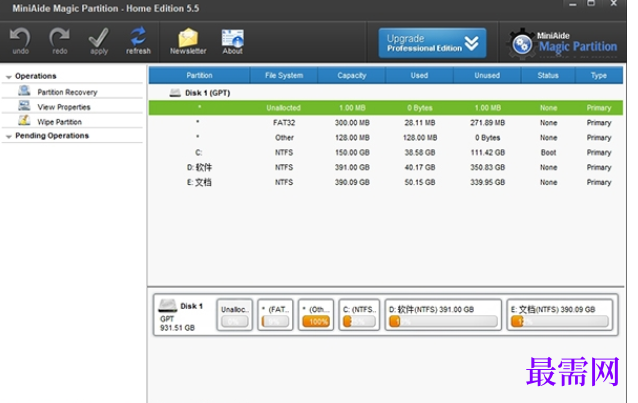Sort by the Partition column header
The height and width of the screenshot is (403, 638).
tap(199, 75)
